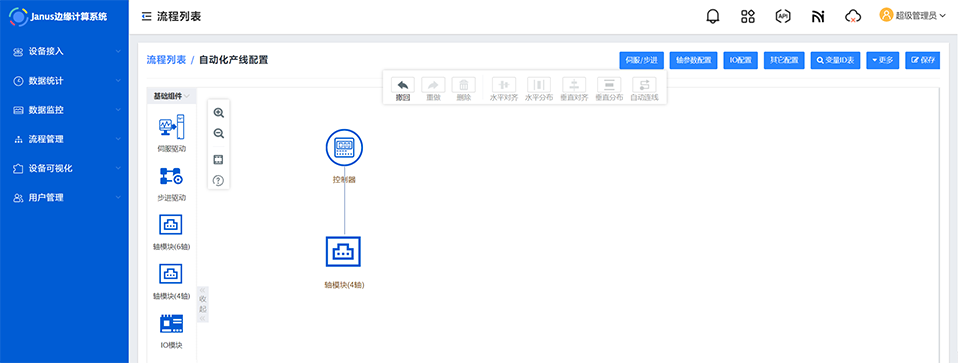Expand the 数据统计 sidebar menu
The height and width of the screenshot is (363, 958).
[64, 81]
